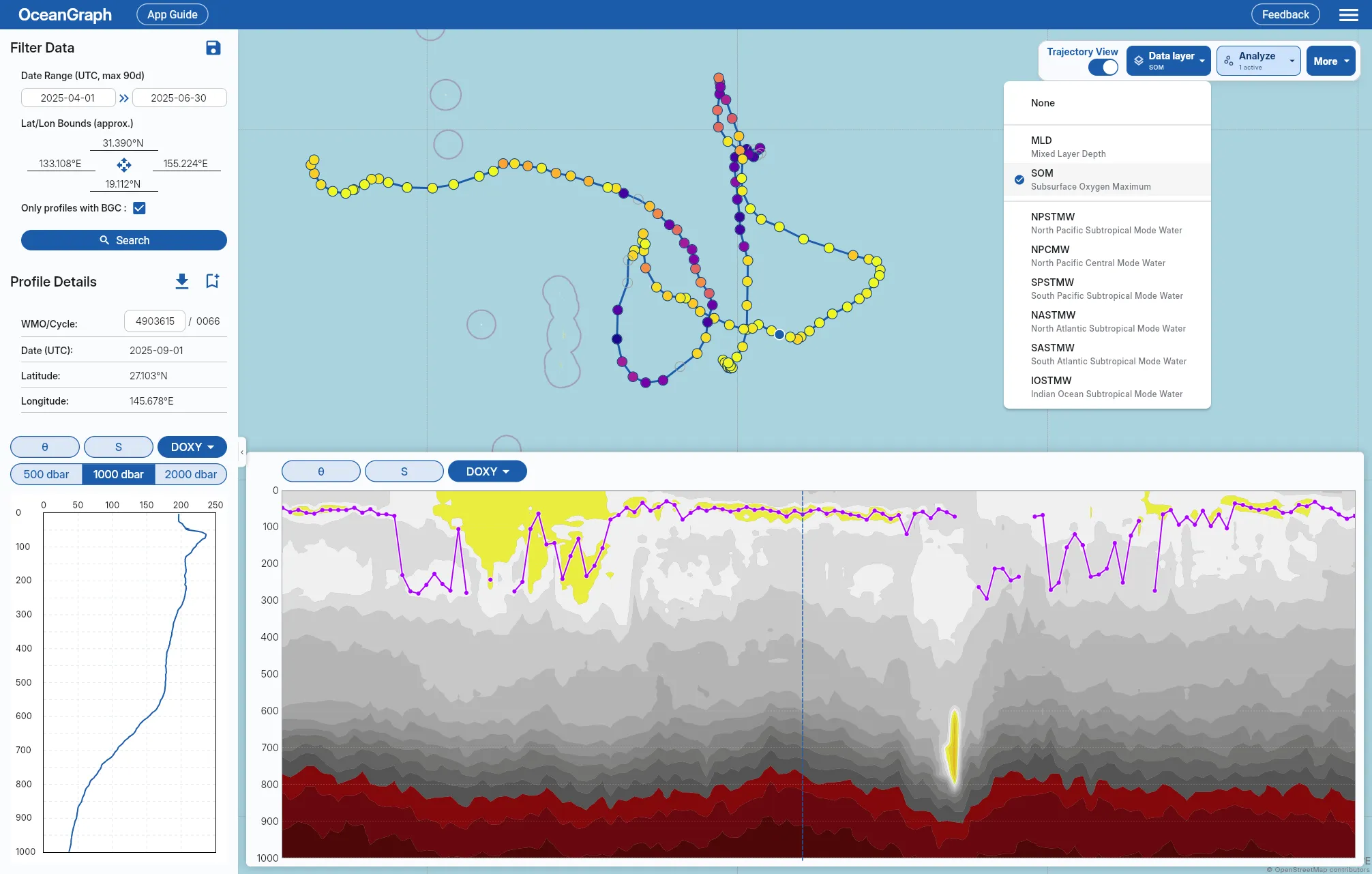Open the hamburger menu

click(x=1348, y=14)
